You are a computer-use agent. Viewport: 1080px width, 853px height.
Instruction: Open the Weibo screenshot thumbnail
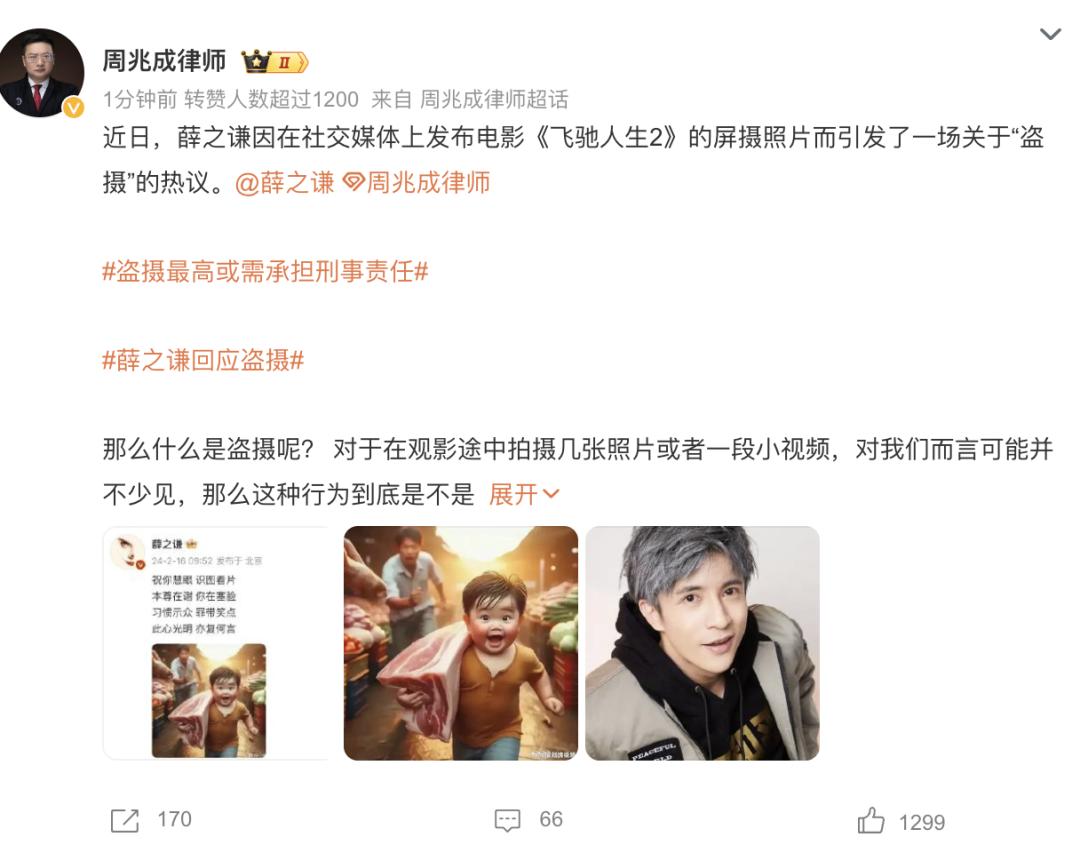click(216, 643)
